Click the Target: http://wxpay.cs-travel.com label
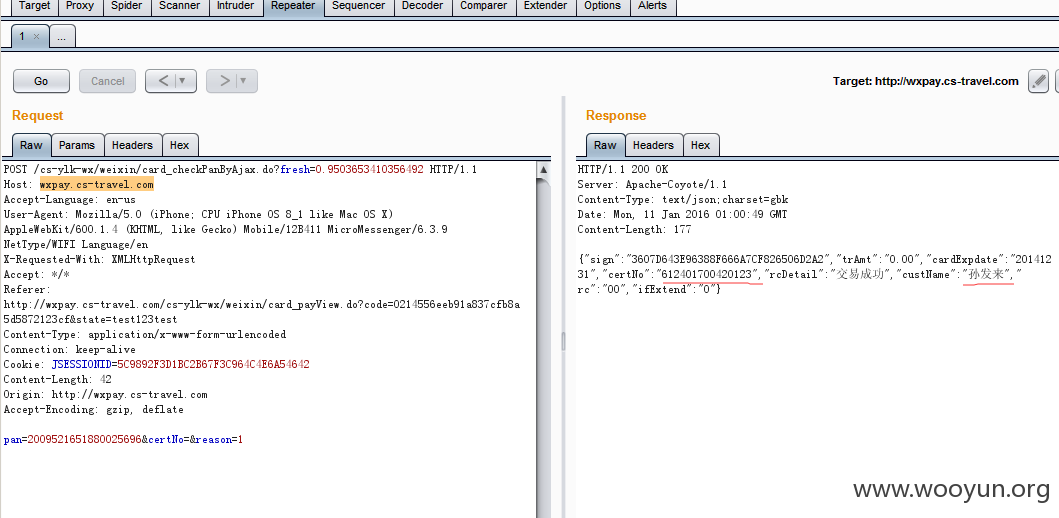Viewport: 1059px width, 518px height. (925, 81)
